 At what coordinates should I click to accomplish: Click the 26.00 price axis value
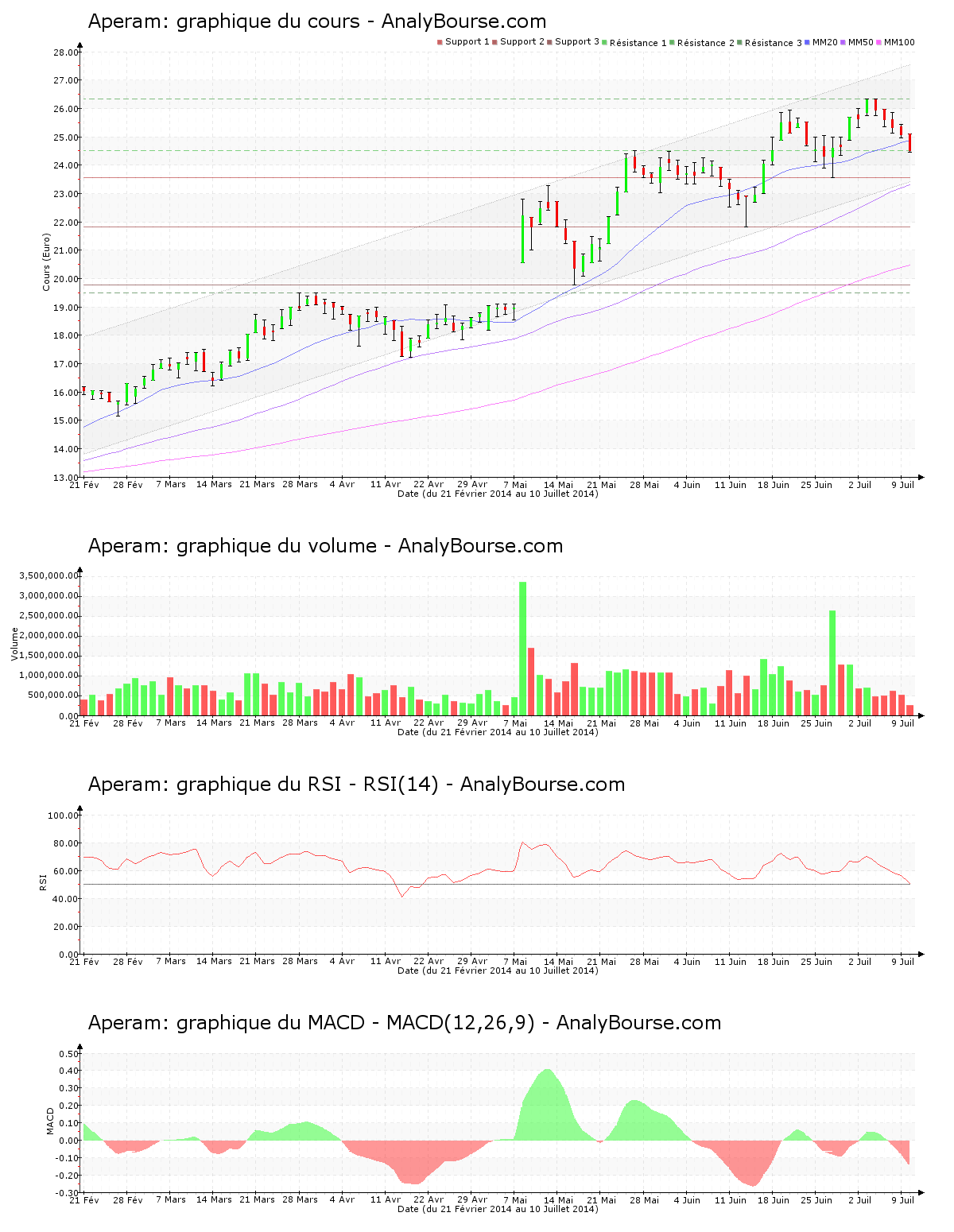click(x=65, y=109)
